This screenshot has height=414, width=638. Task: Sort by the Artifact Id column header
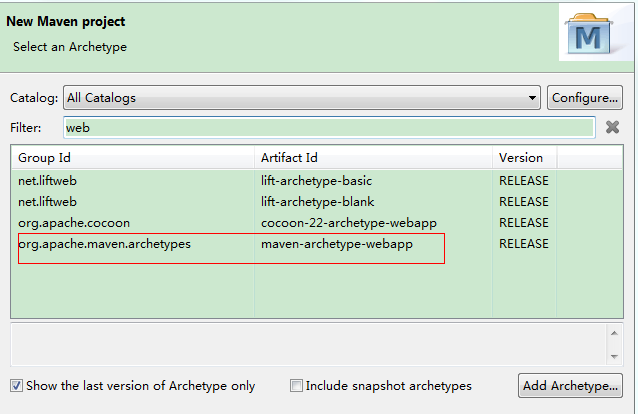pyautogui.click(x=374, y=158)
